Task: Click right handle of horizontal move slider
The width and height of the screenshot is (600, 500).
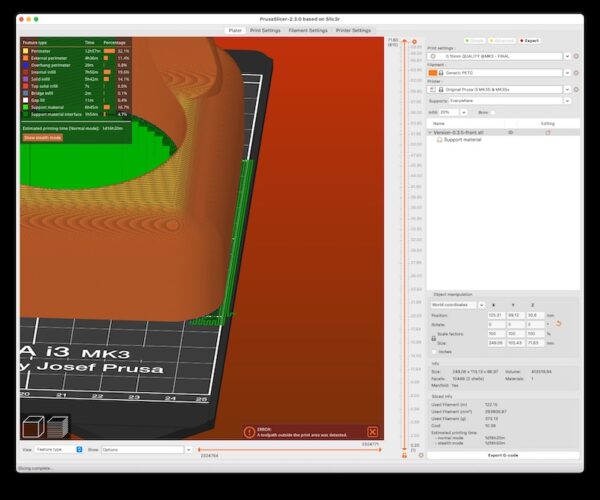Action: [380, 450]
